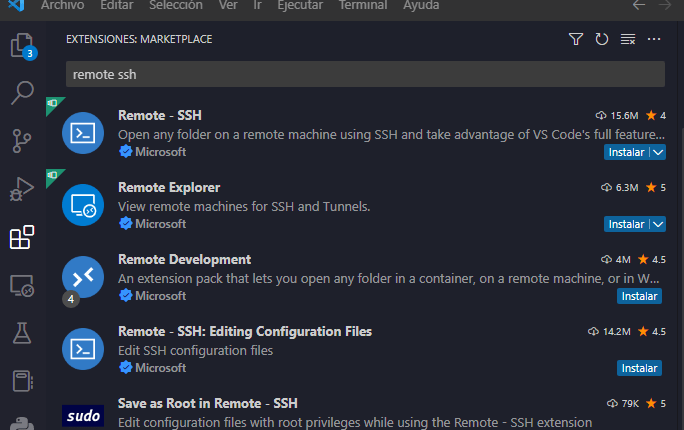Viewport: 684px width, 430px height.
Task: Install the Remote Development extension pack
Action: 639,296
